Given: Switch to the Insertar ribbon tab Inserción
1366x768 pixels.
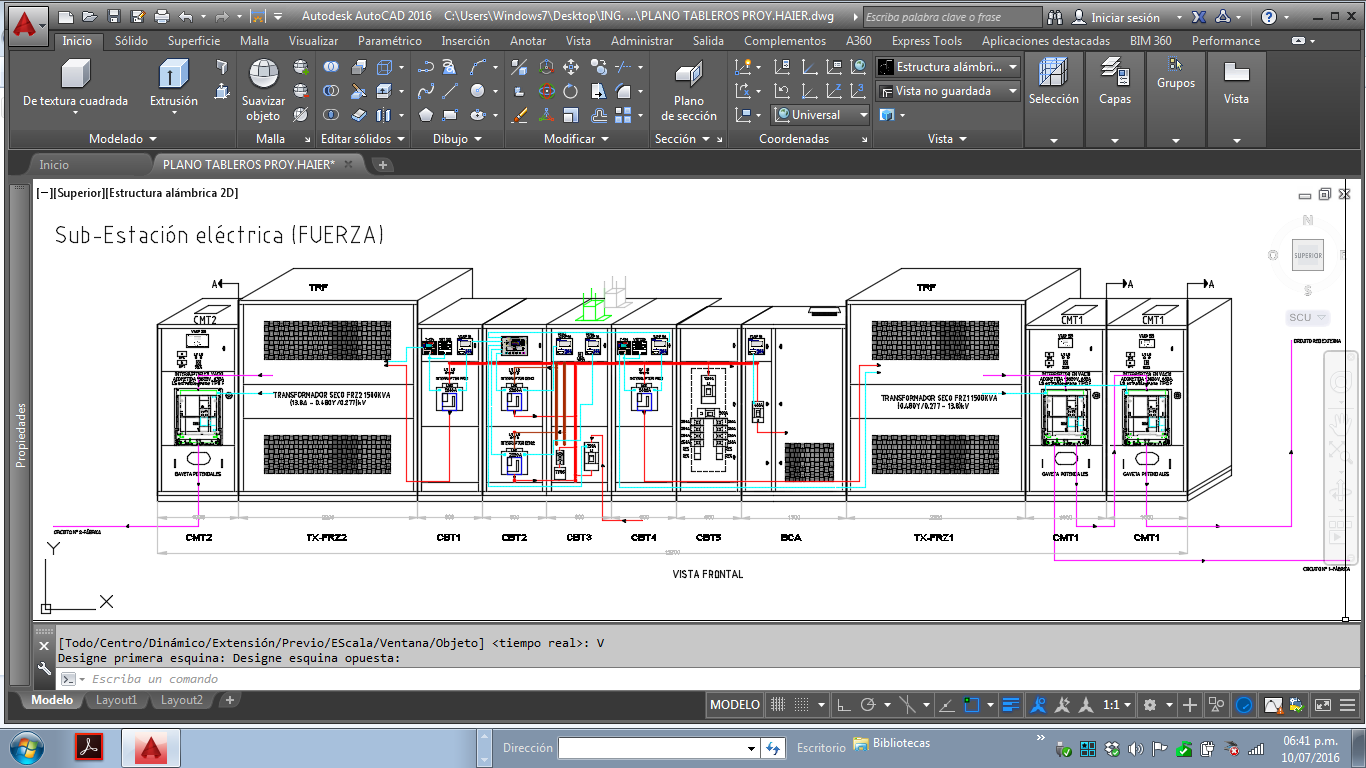Looking at the screenshot, I should click(x=465, y=41).
